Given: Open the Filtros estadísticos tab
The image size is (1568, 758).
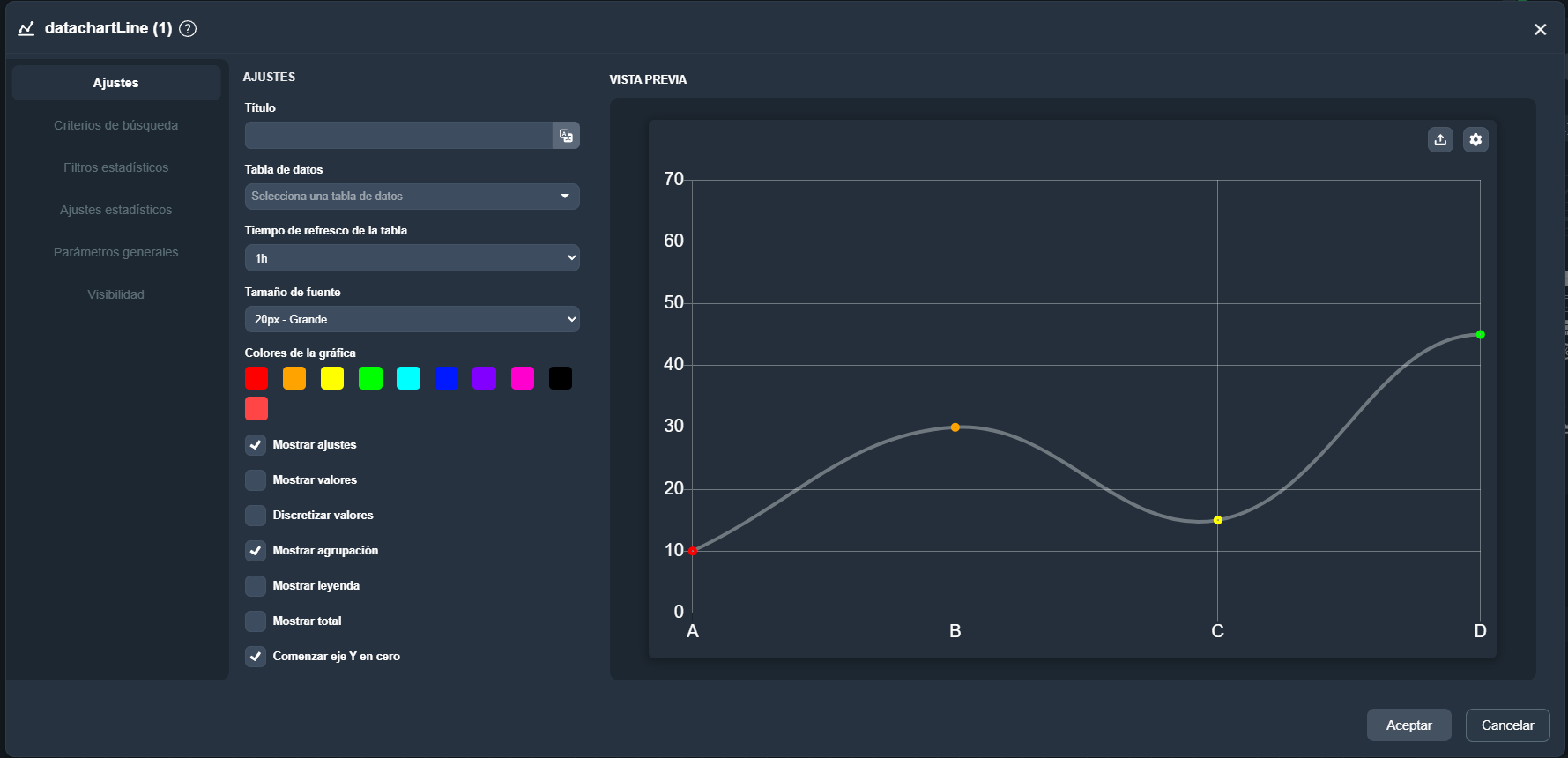Looking at the screenshot, I should [115, 167].
